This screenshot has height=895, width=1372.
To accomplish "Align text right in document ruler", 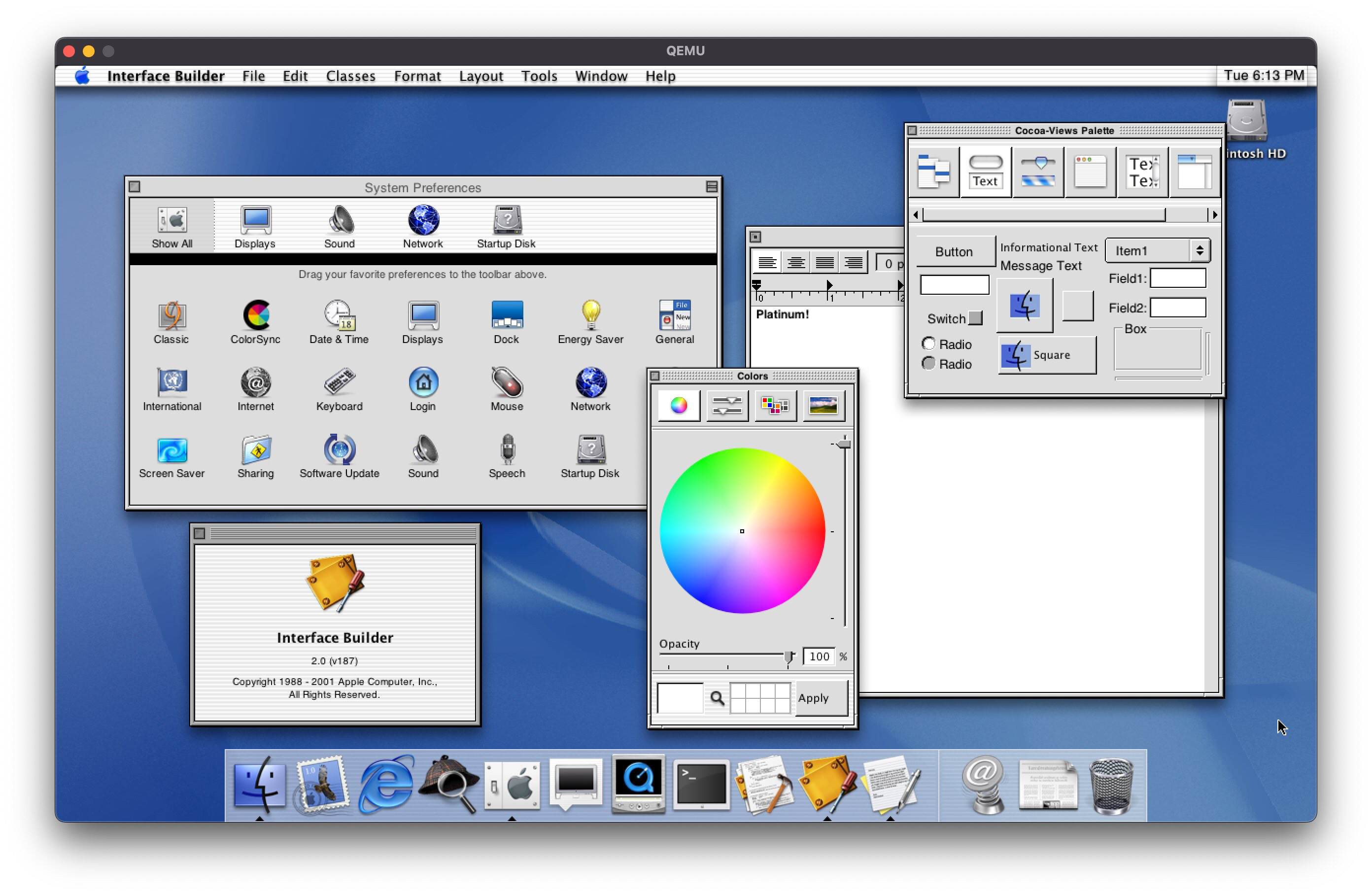I will click(x=853, y=263).
